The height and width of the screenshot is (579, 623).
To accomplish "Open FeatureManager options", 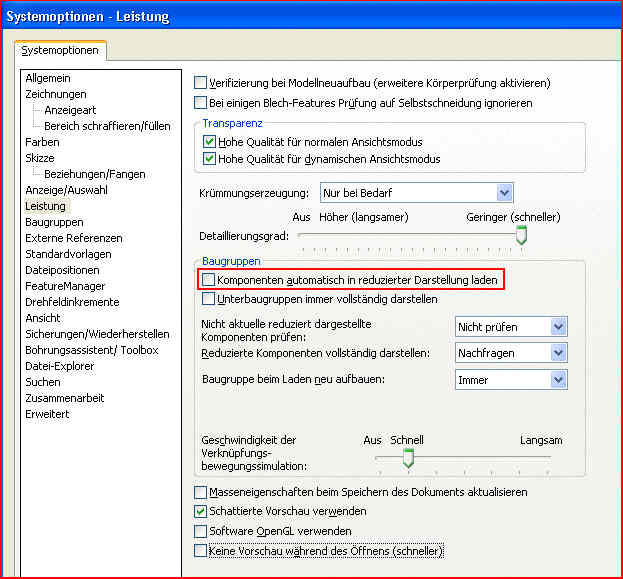I will click(x=65, y=286).
